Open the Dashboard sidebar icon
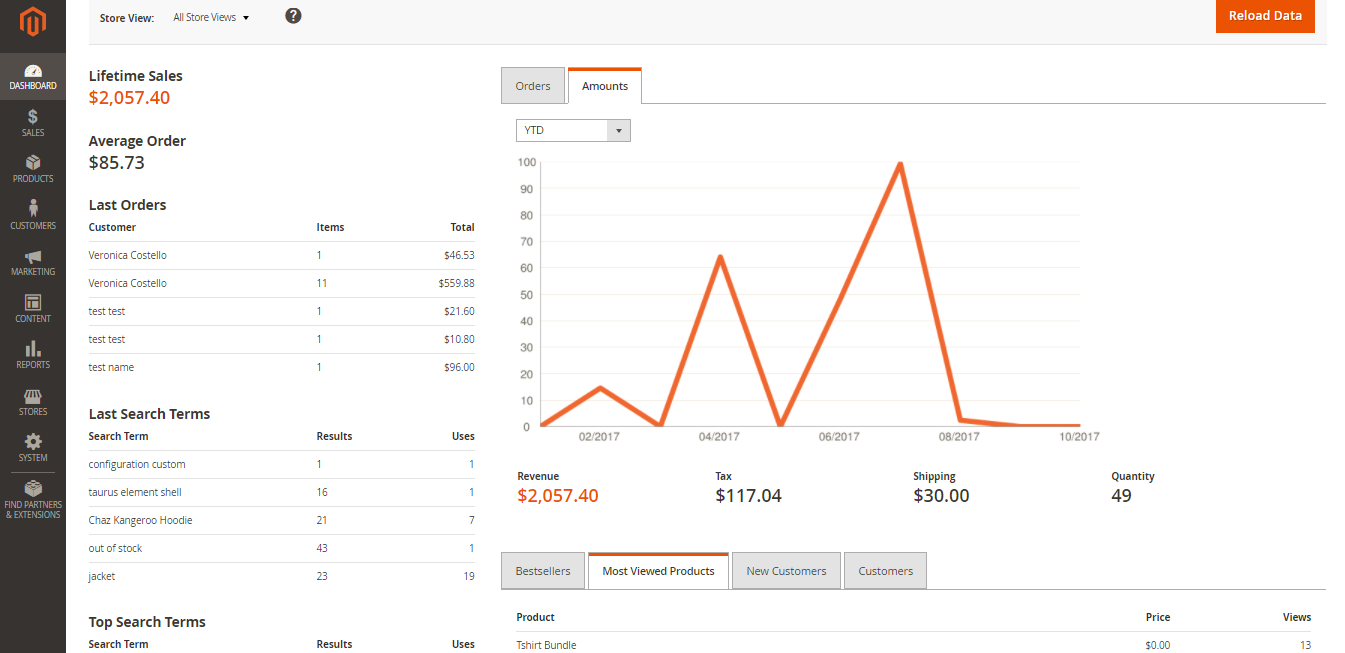 click(33, 72)
